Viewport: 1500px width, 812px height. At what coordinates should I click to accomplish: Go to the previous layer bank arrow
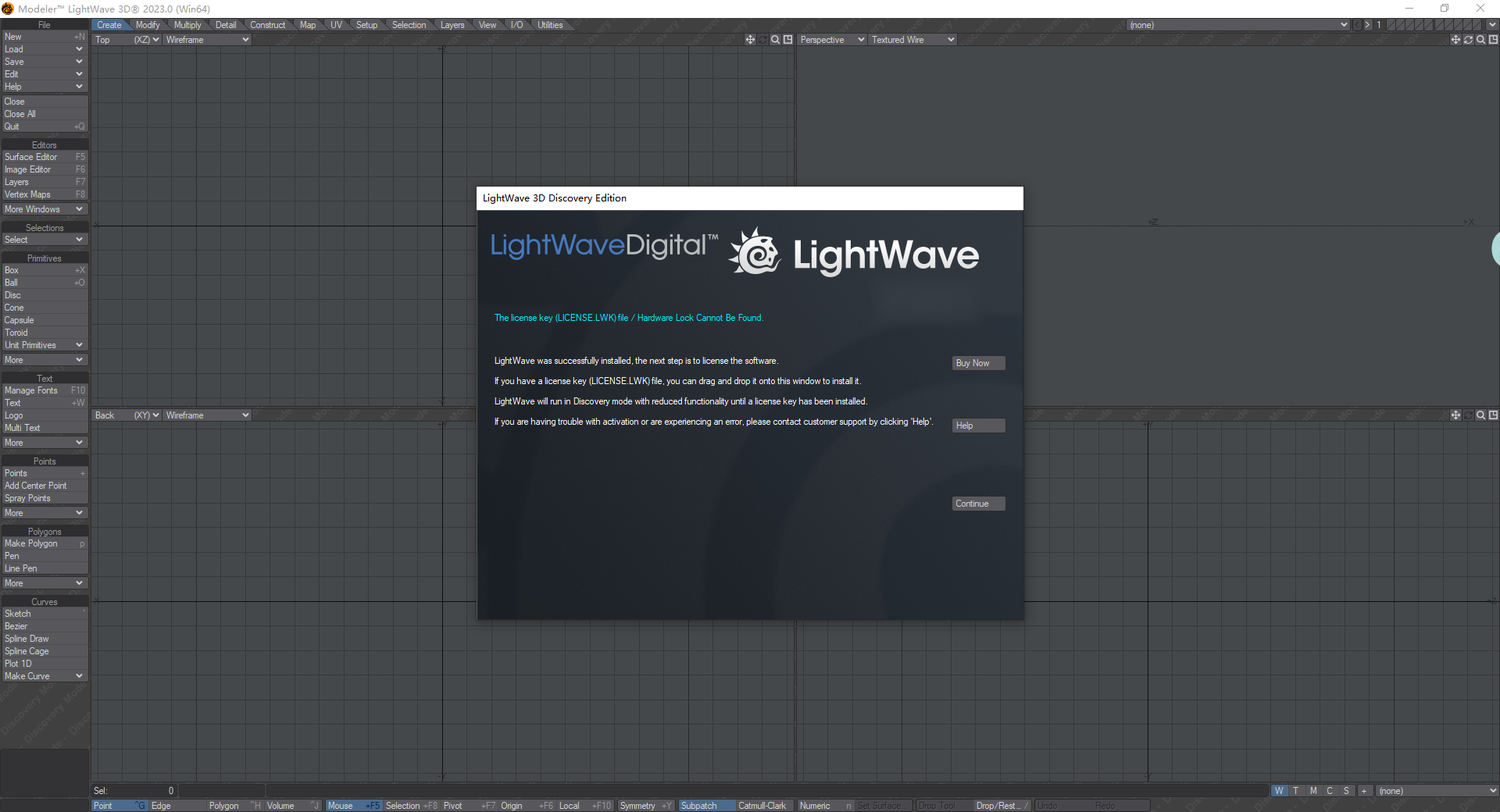coord(1357,25)
